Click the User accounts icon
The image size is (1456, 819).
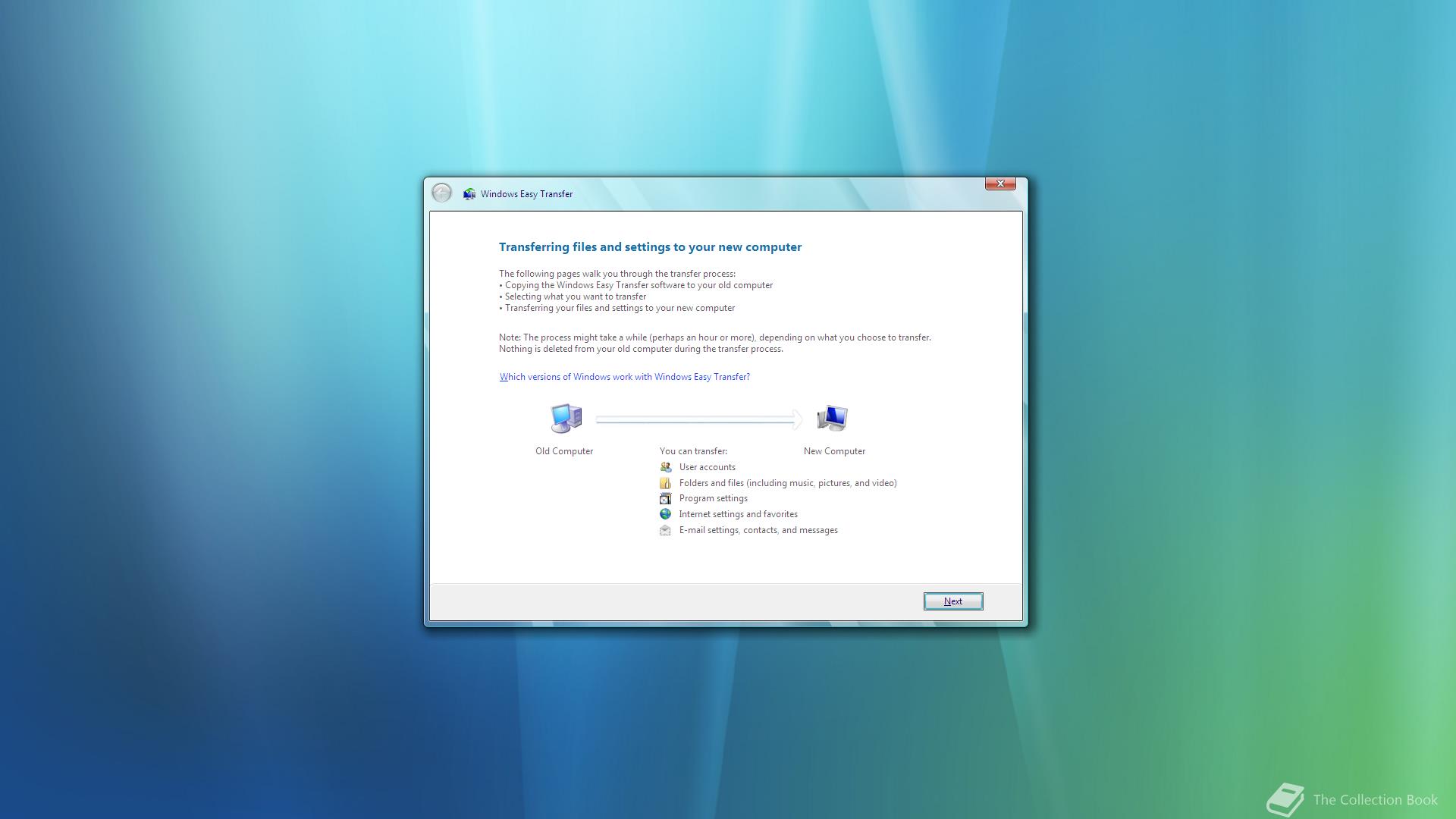(x=666, y=467)
